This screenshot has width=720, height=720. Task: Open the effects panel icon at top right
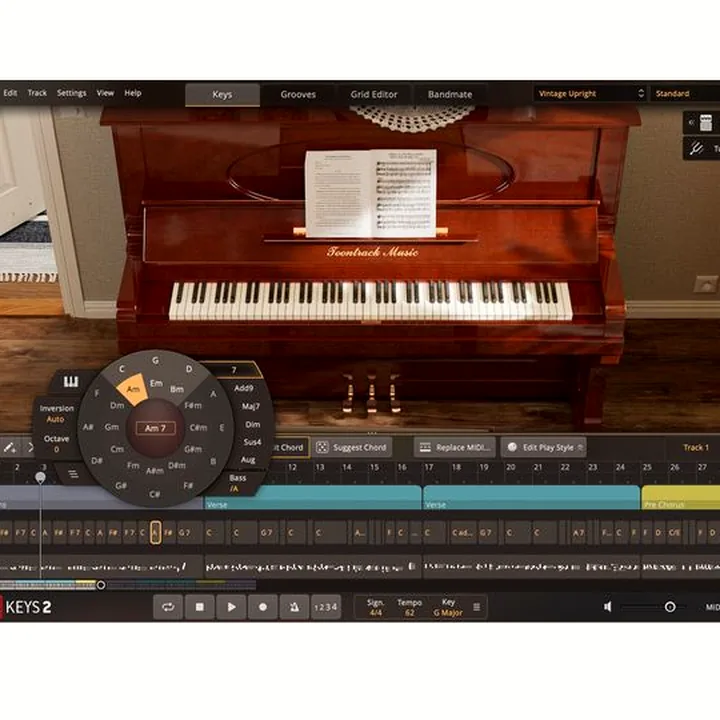(x=705, y=123)
